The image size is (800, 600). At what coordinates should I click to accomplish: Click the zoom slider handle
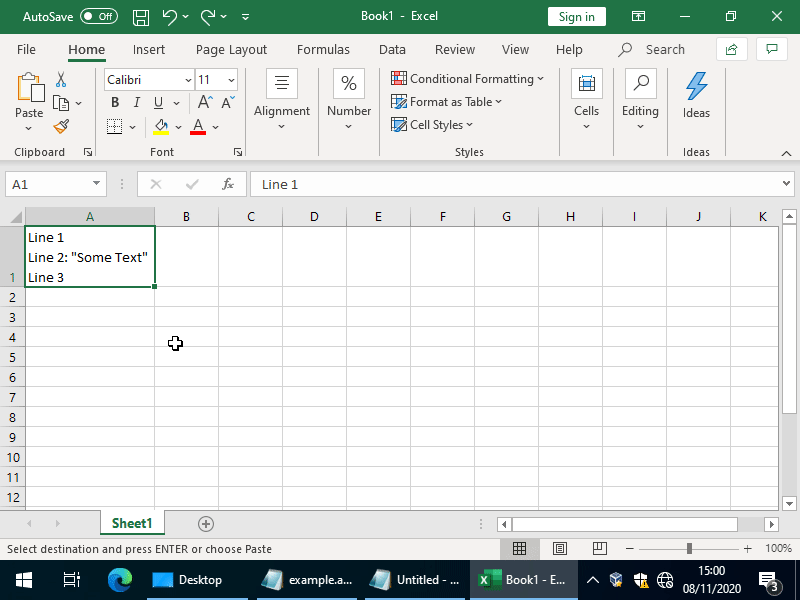click(689, 548)
